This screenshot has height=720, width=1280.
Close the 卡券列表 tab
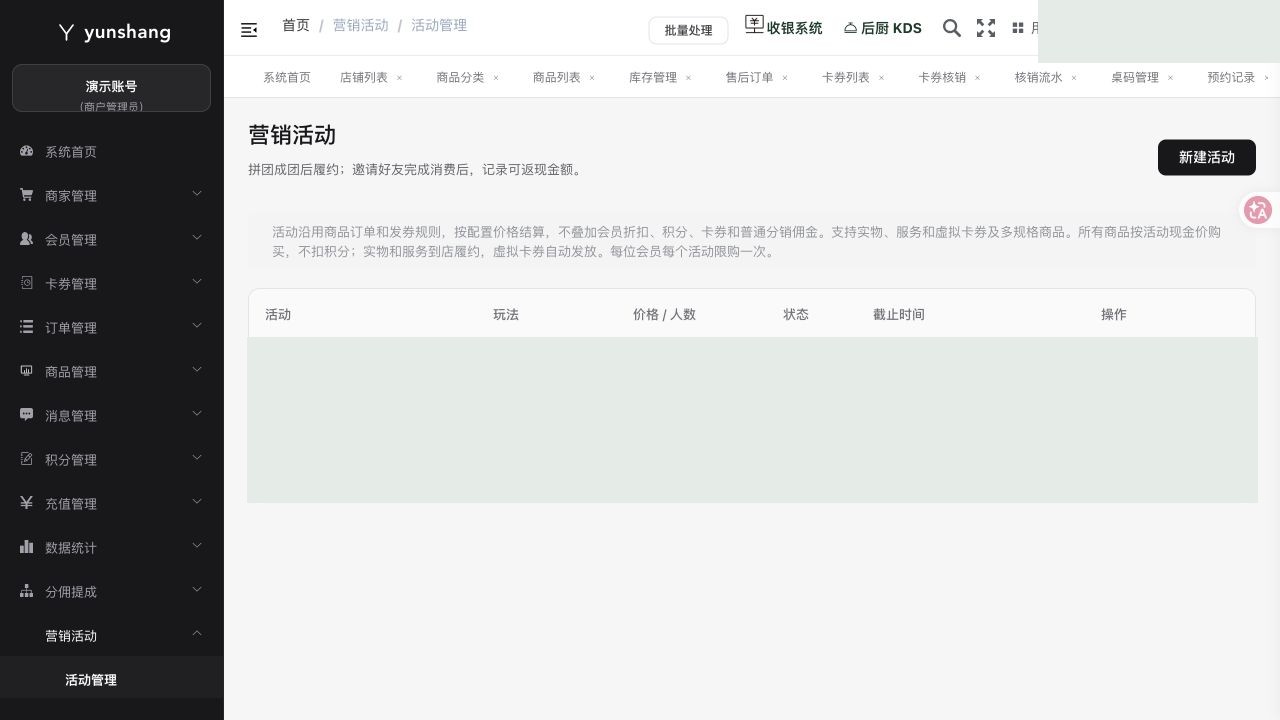881,77
